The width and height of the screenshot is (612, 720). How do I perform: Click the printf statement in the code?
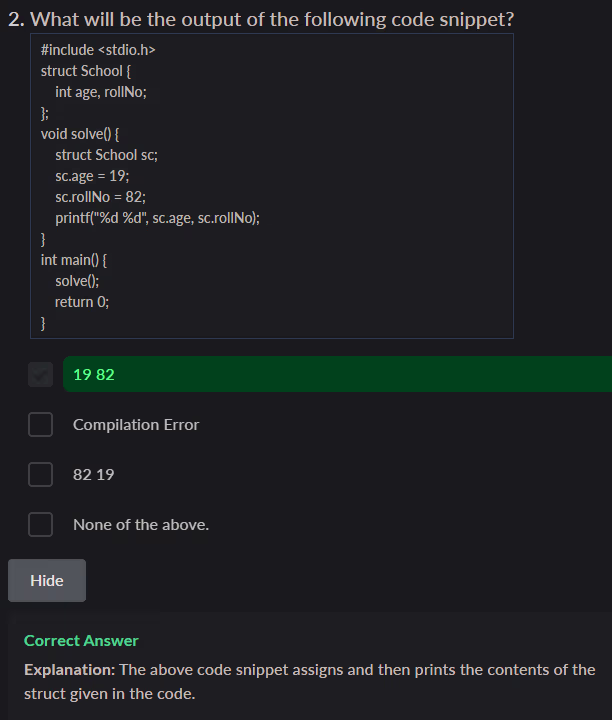click(157, 217)
